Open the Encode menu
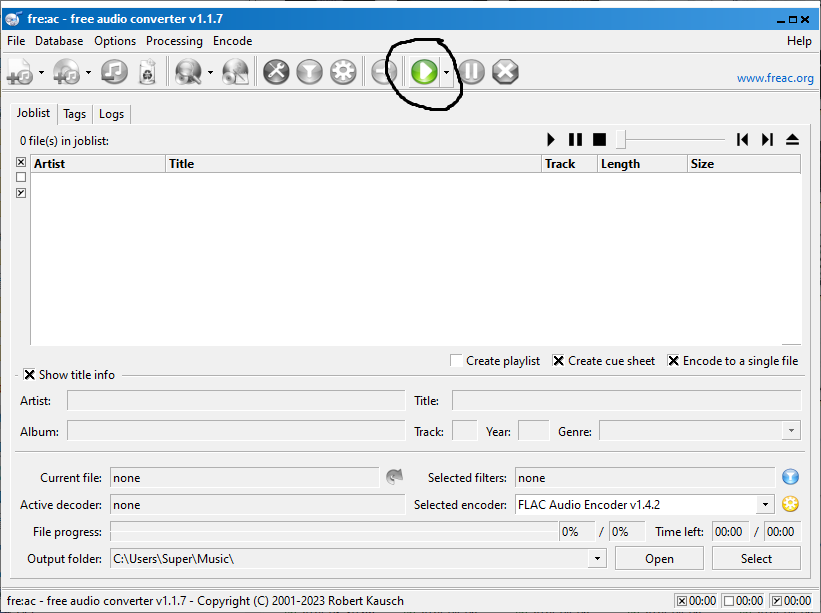The height and width of the screenshot is (613, 821). [x=232, y=41]
